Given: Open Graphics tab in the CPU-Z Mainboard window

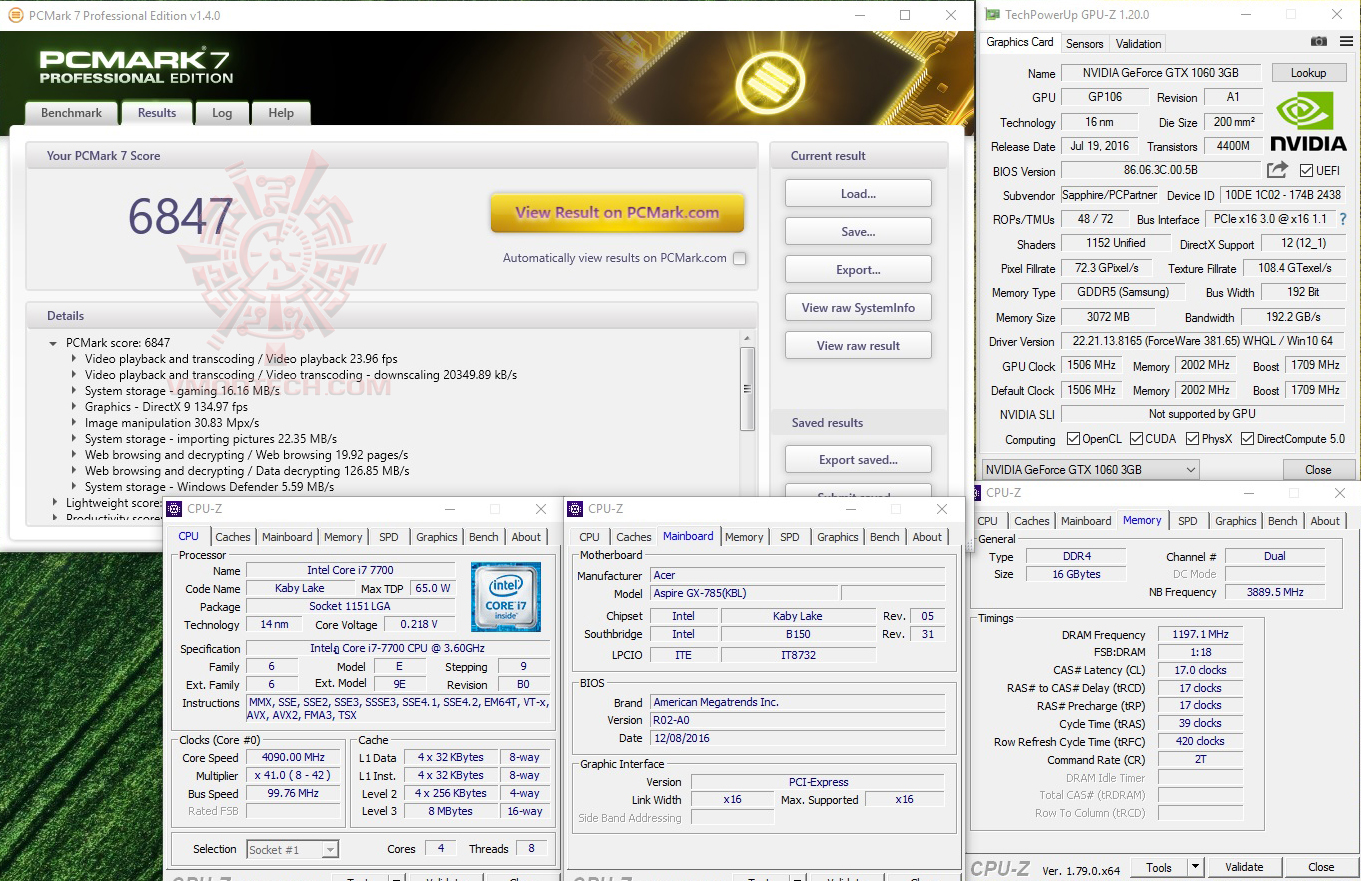Looking at the screenshot, I should click(838, 537).
